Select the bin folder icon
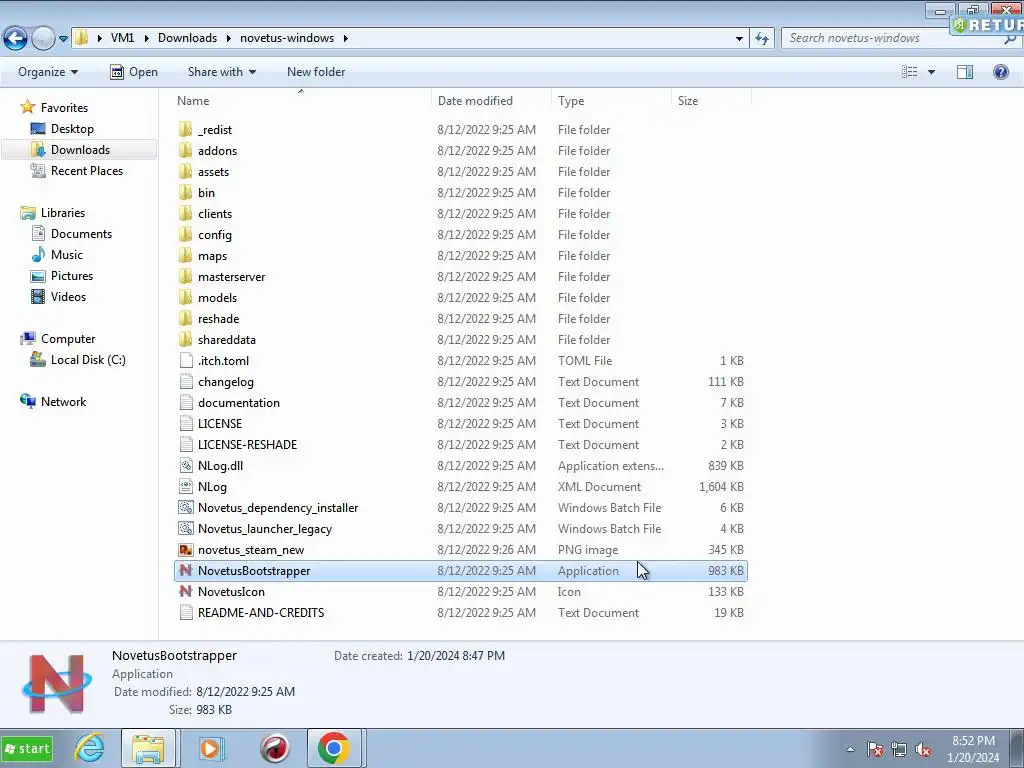The height and width of the screenshot is (768, 1024). point(185,193)
